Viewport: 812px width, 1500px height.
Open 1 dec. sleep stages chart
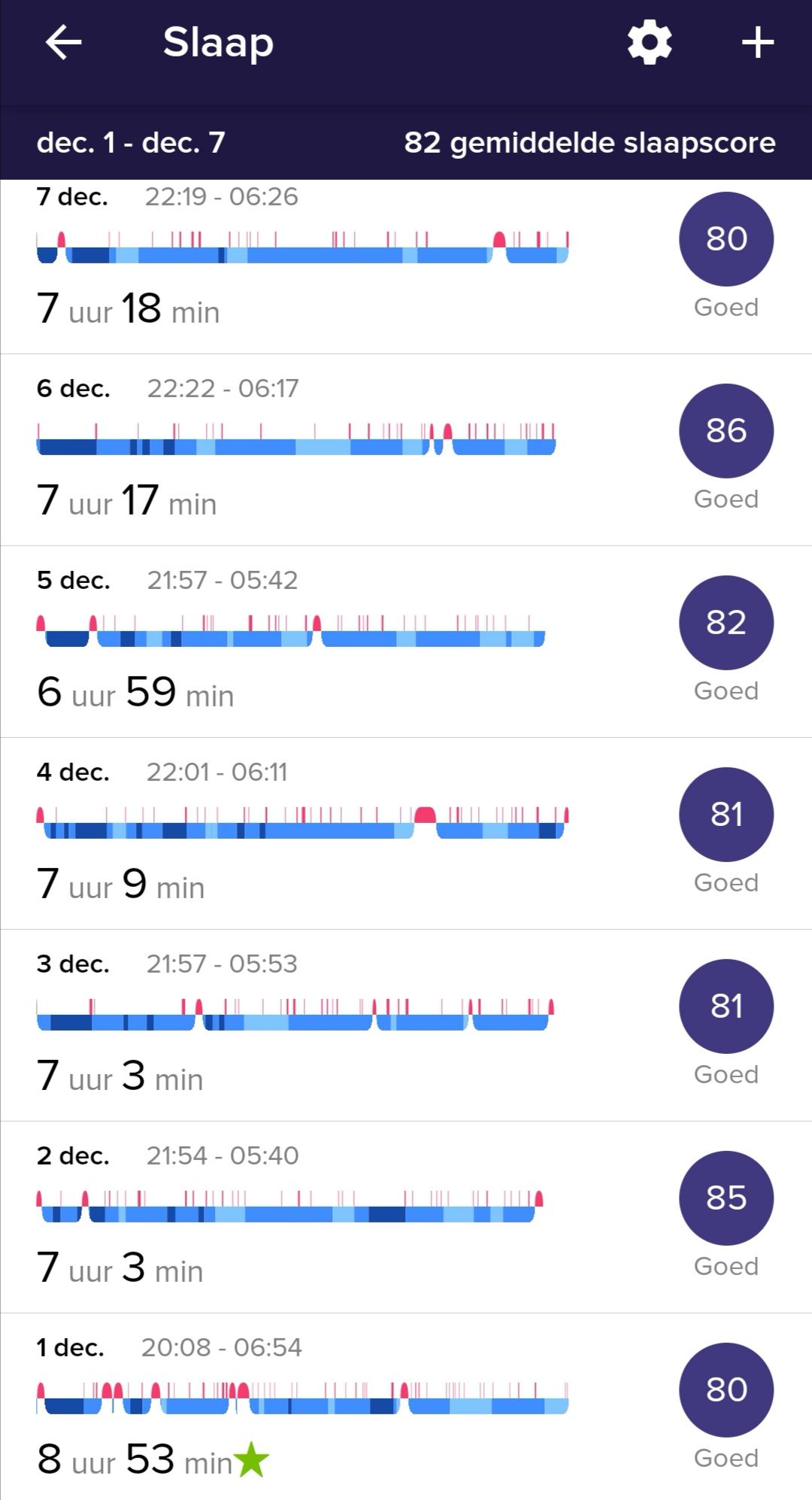click(302, 1398)
